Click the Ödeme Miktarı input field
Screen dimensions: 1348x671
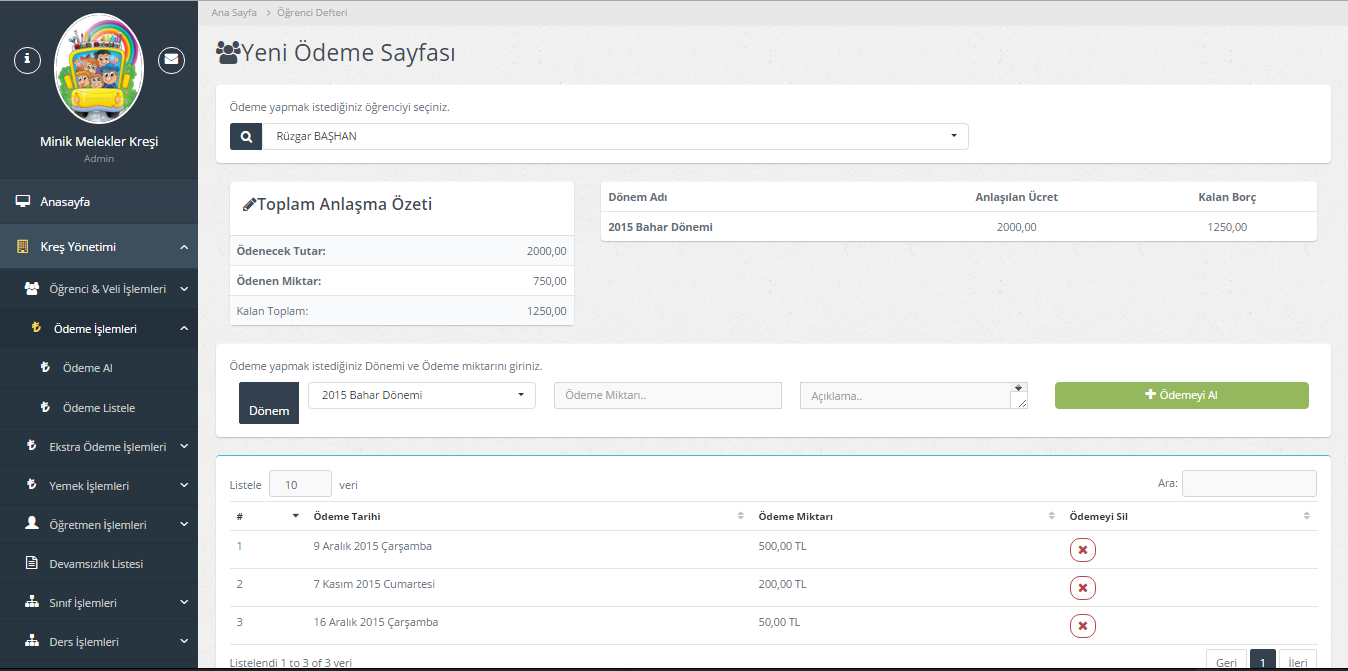667,395
